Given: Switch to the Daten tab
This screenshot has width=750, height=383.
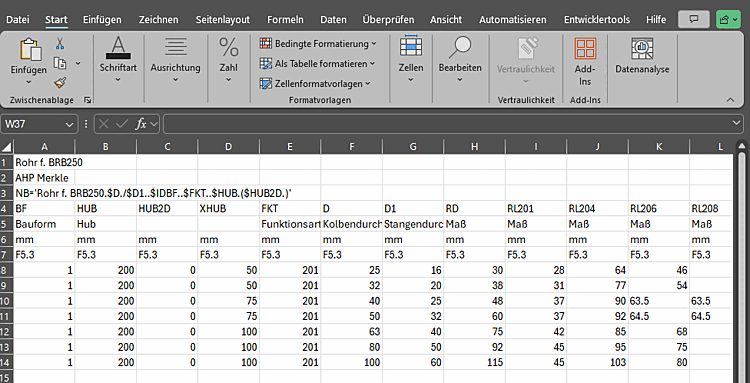Looking at the screenshot, I should click(x=333, y=20).
